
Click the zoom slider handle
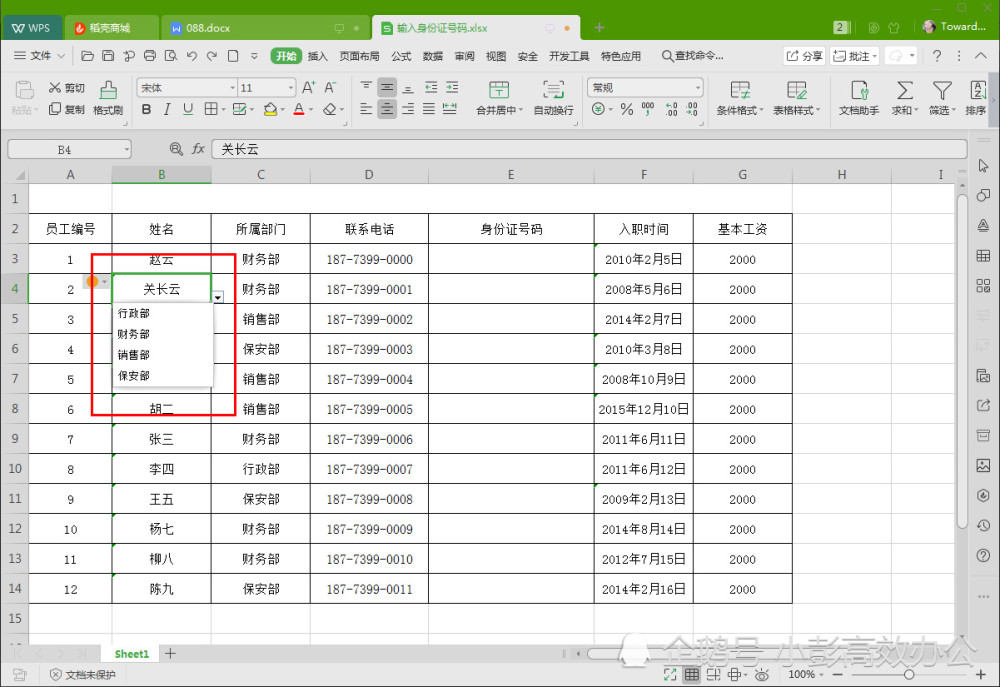909,675
